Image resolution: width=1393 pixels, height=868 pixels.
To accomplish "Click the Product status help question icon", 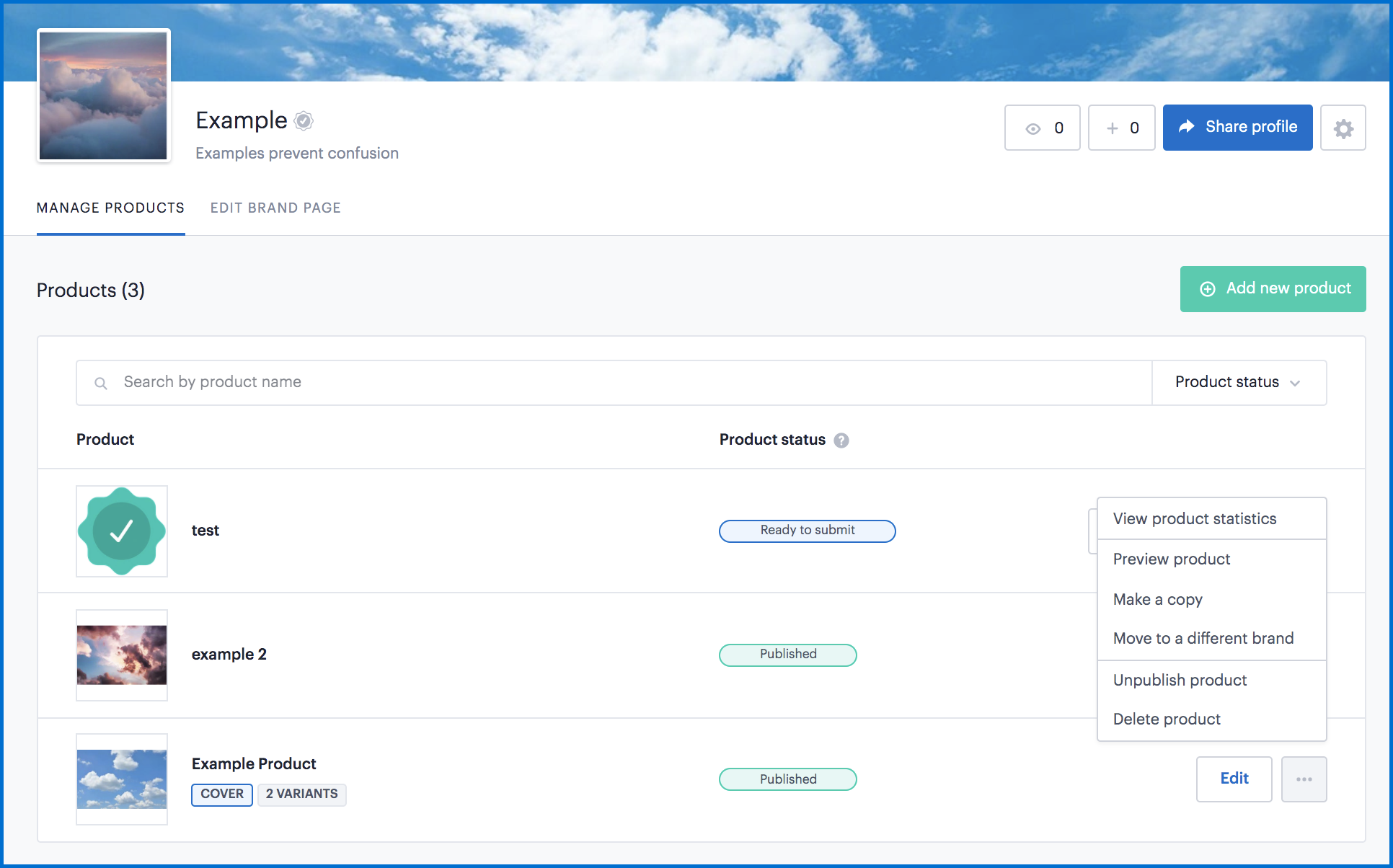I will coord(841,440).
